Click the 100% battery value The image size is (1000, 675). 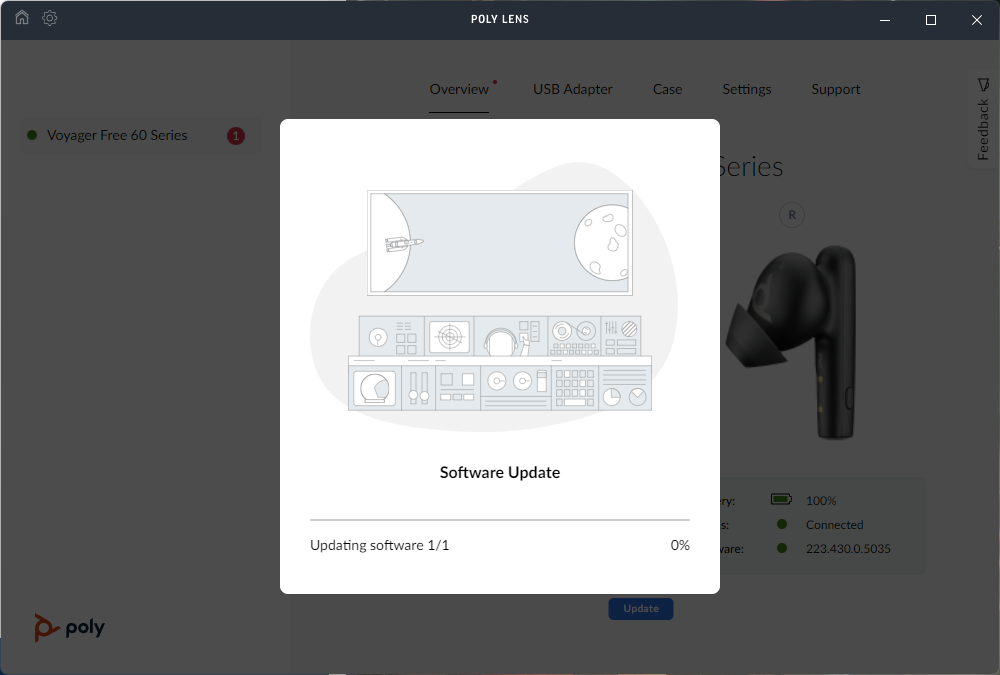821,501
